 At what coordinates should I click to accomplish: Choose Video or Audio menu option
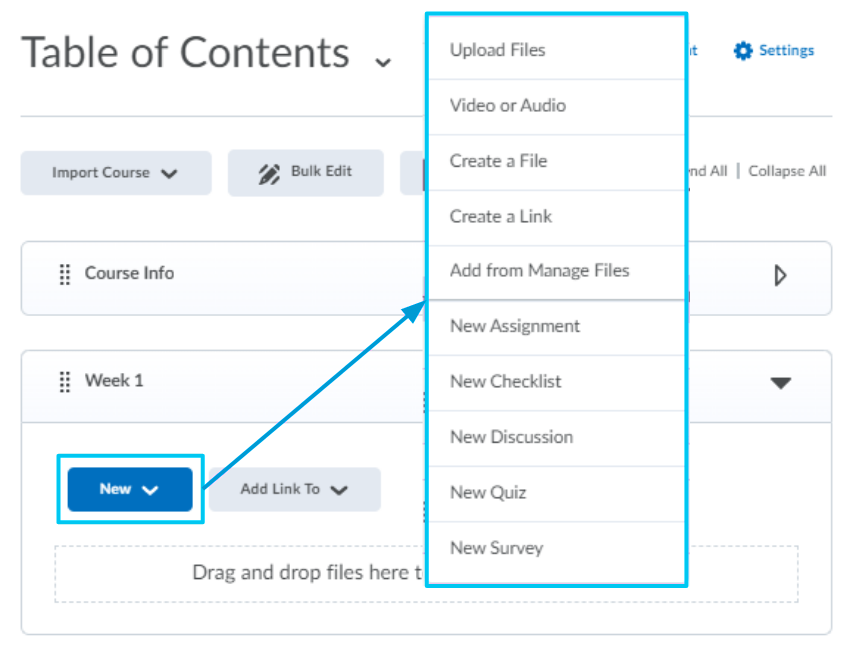point(507,105)
